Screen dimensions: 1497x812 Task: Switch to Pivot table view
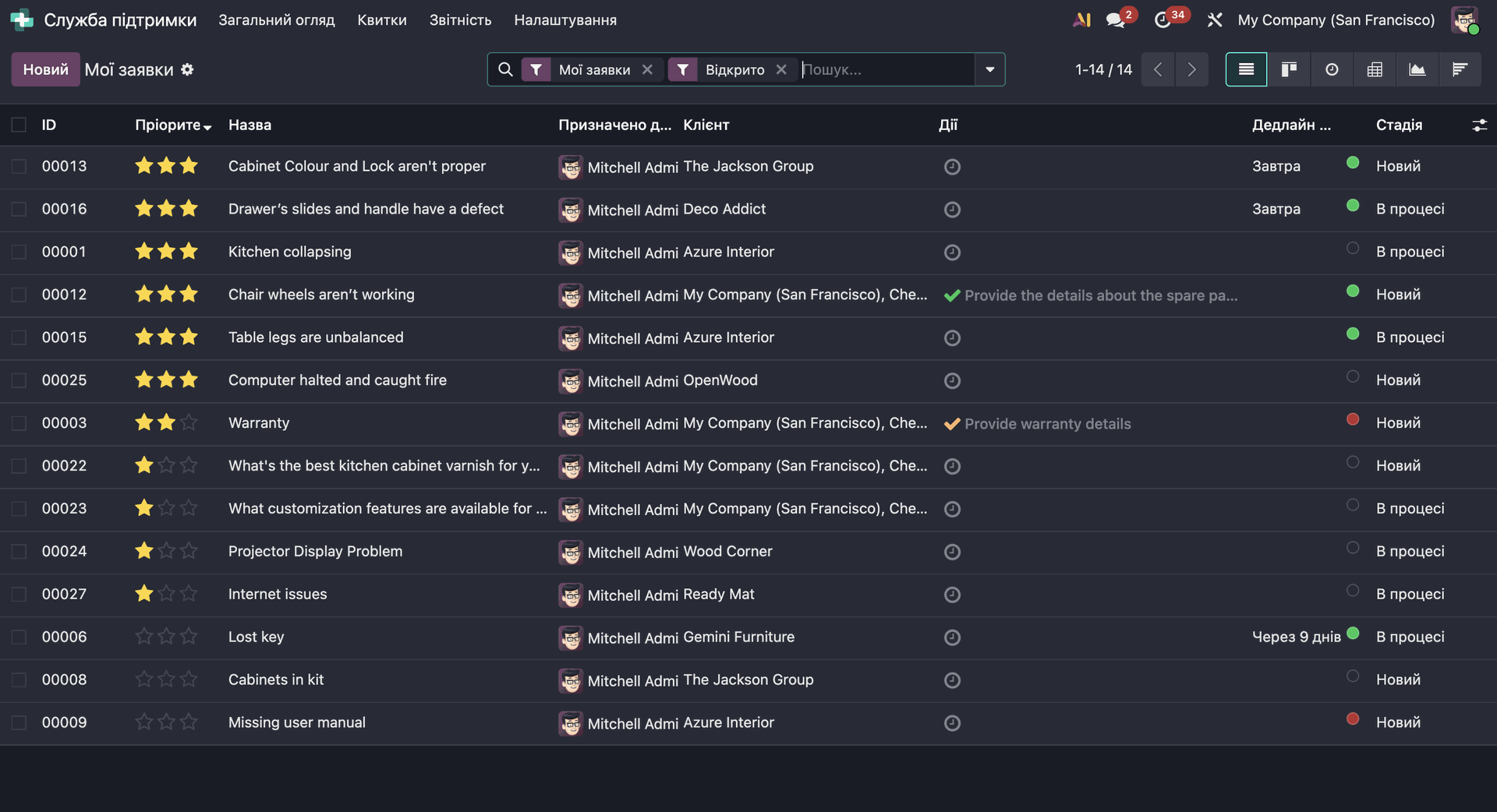tap(1375, 69)
